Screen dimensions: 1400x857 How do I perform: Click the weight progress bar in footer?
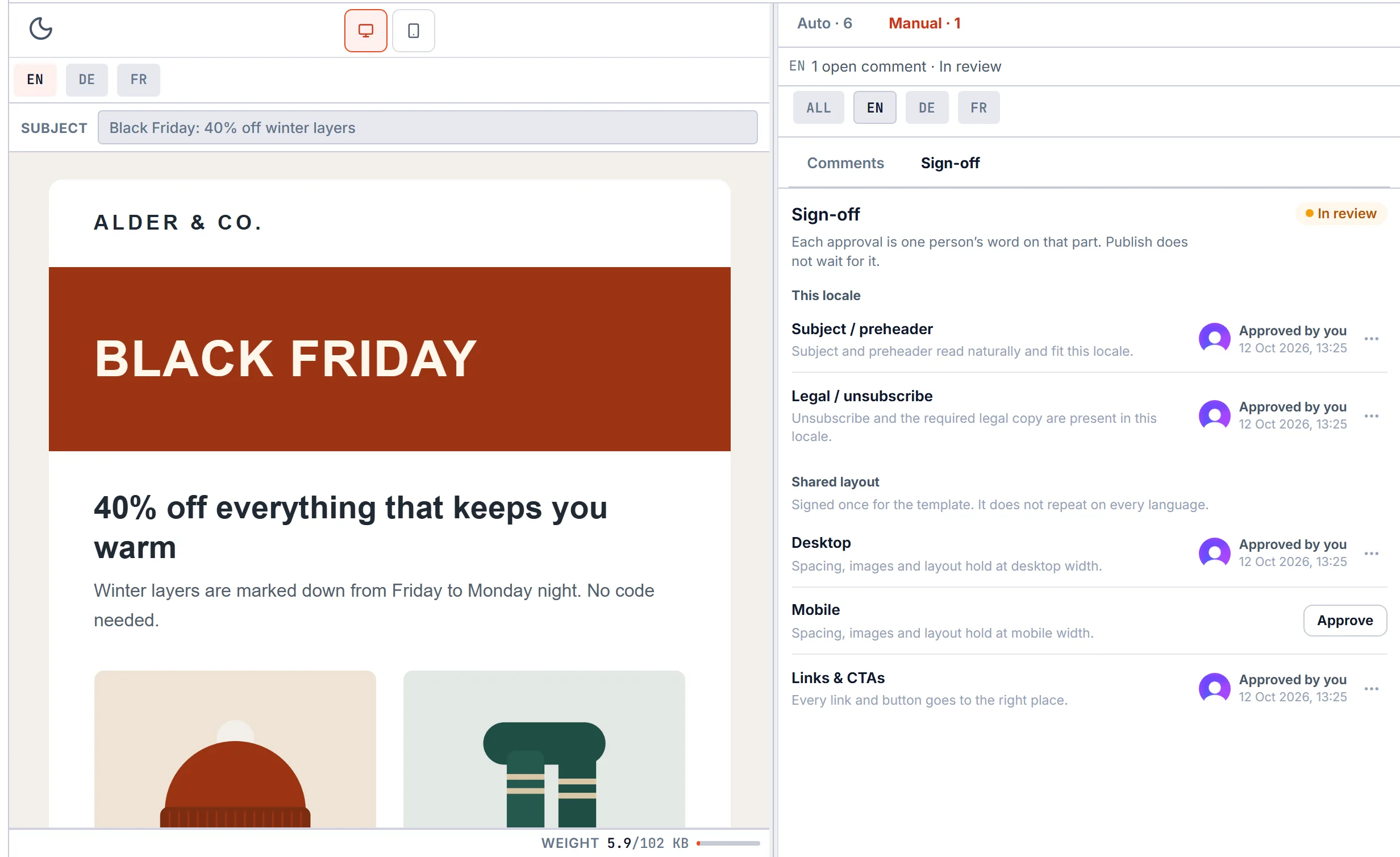tap(728, 843)
